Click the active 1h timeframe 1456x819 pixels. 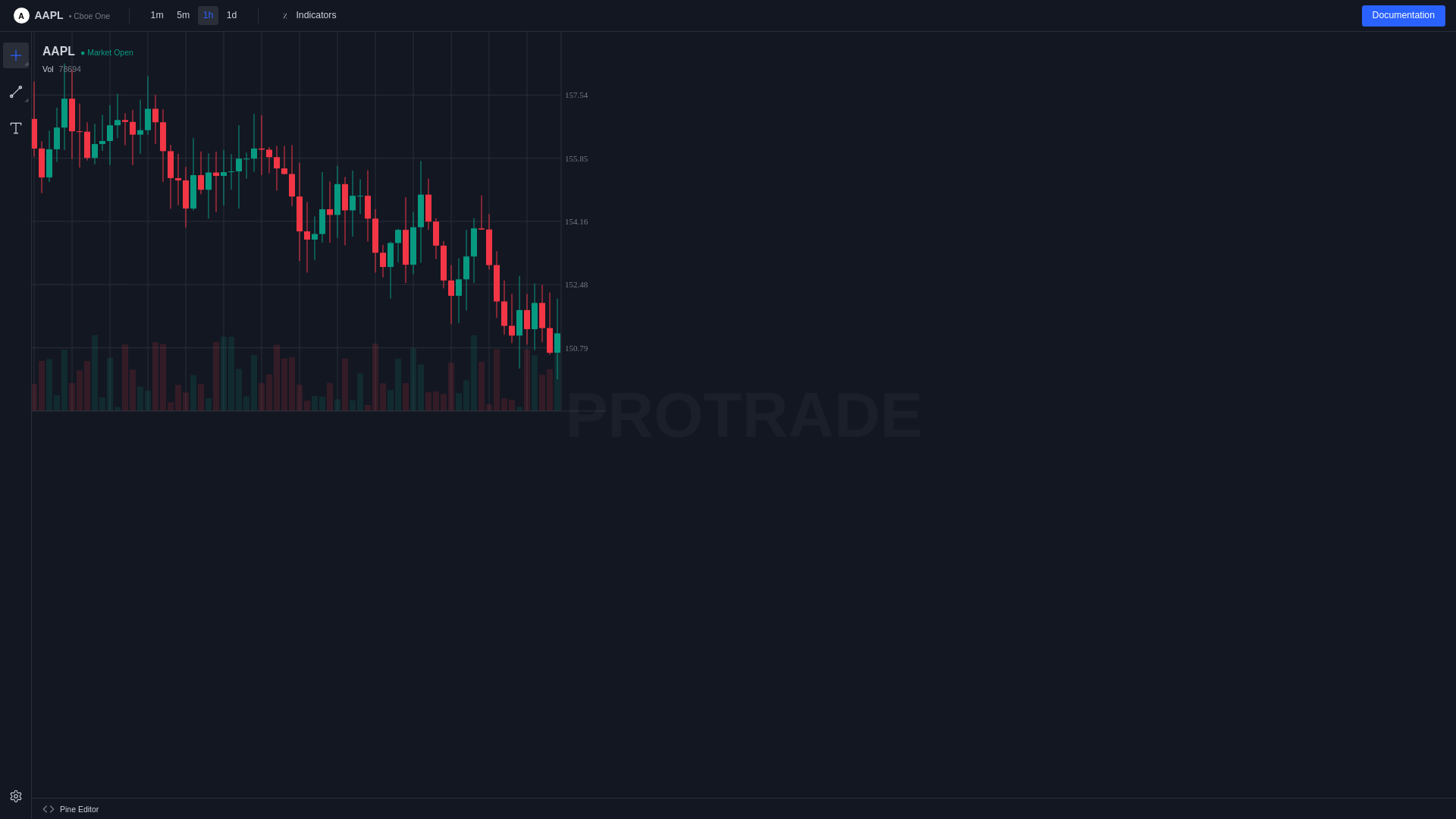(208, 15)
